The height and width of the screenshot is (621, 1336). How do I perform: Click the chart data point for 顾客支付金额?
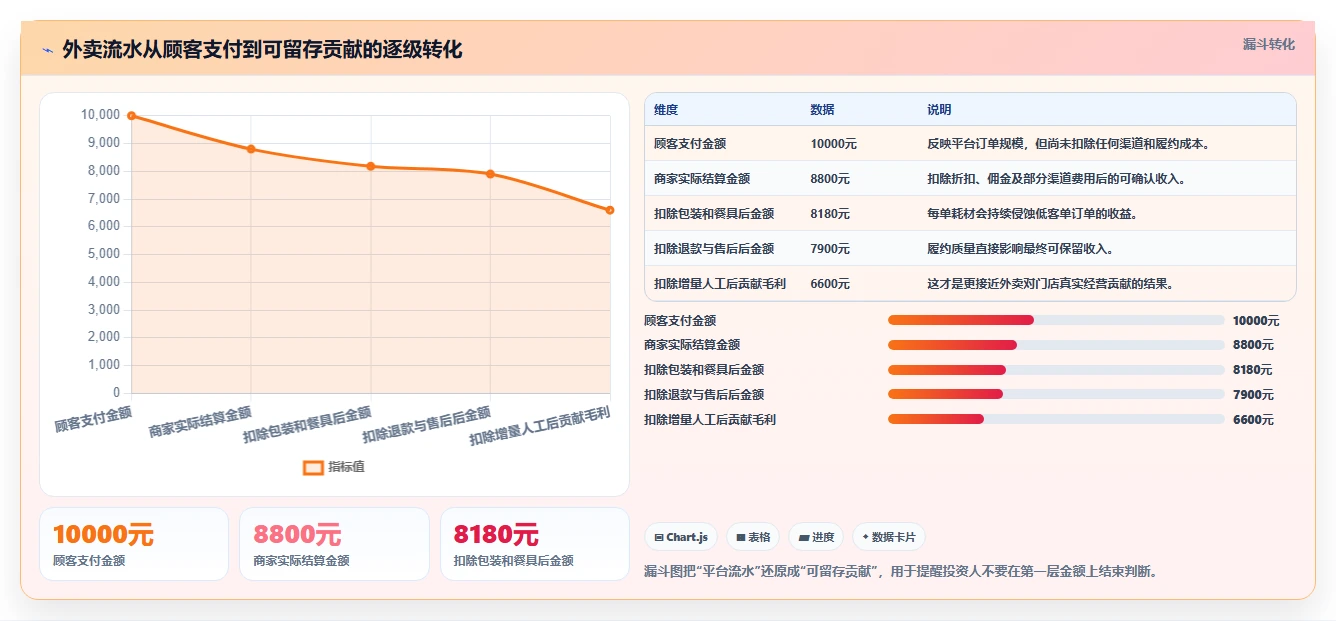(x=131, y=116)
